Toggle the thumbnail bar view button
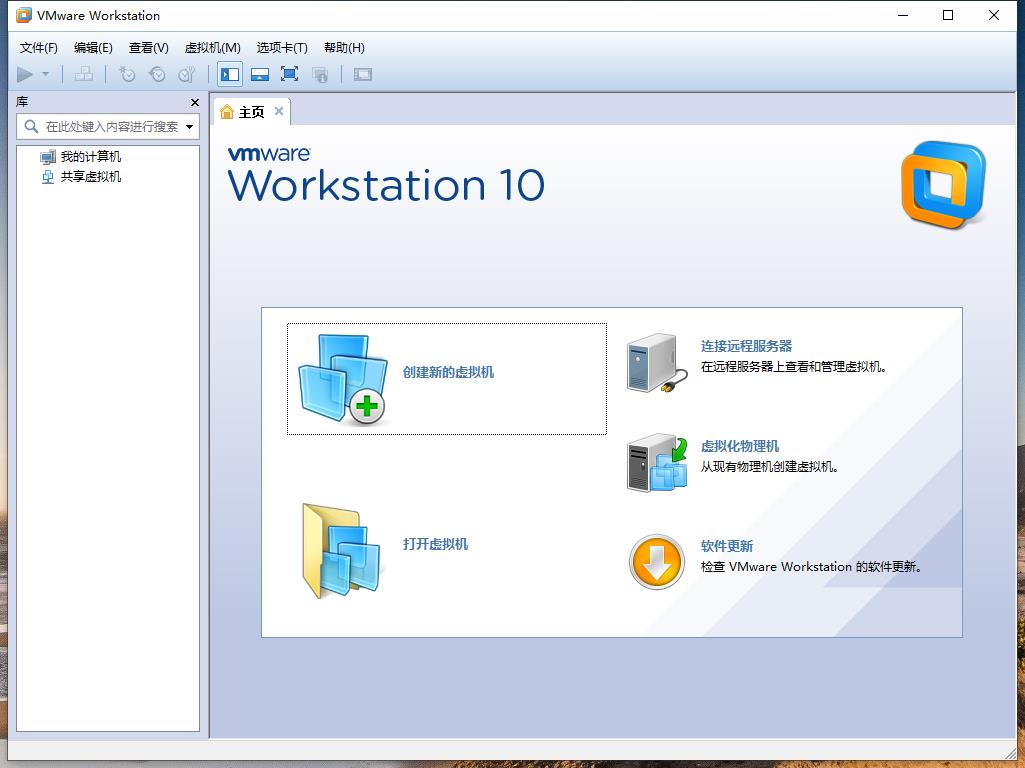 (260, 74)
